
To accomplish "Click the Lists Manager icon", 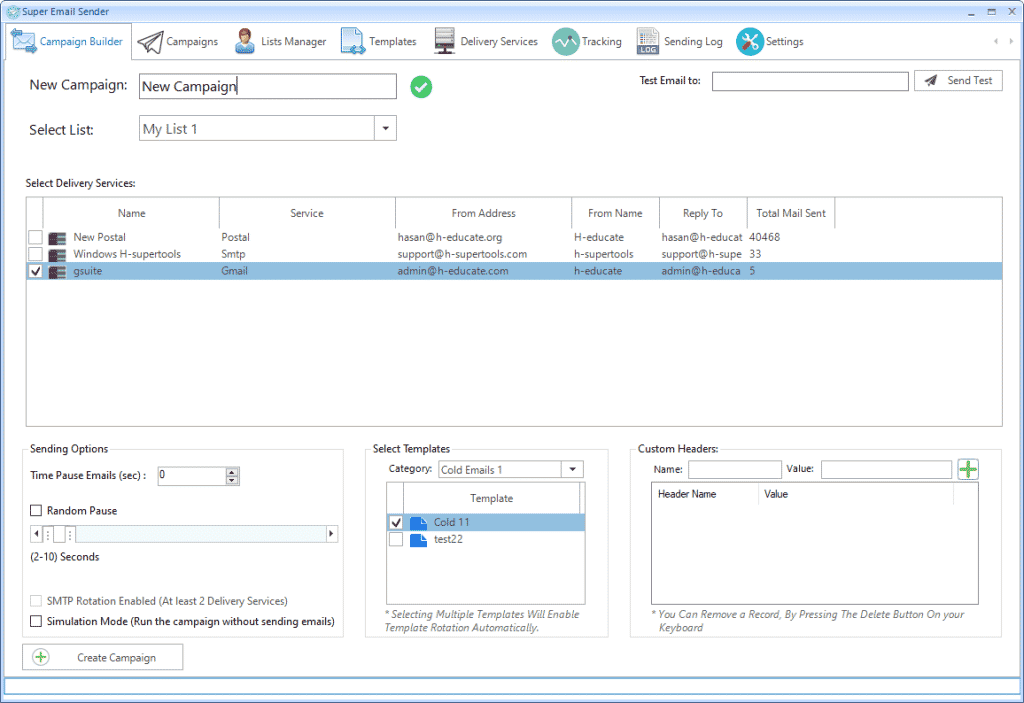I will (x=243, y=41).
